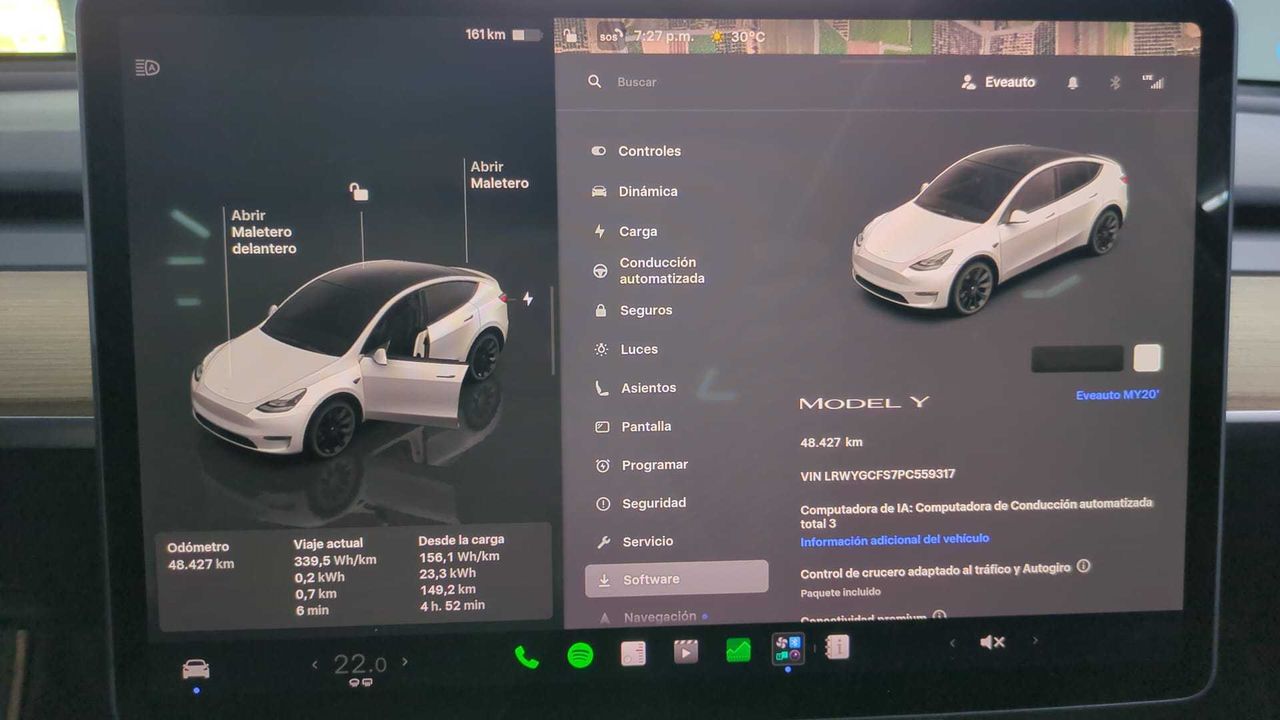Open the phone app in the bottom bar
Image resolution: width=1280 pixels, height=720 pixels.
526,656
